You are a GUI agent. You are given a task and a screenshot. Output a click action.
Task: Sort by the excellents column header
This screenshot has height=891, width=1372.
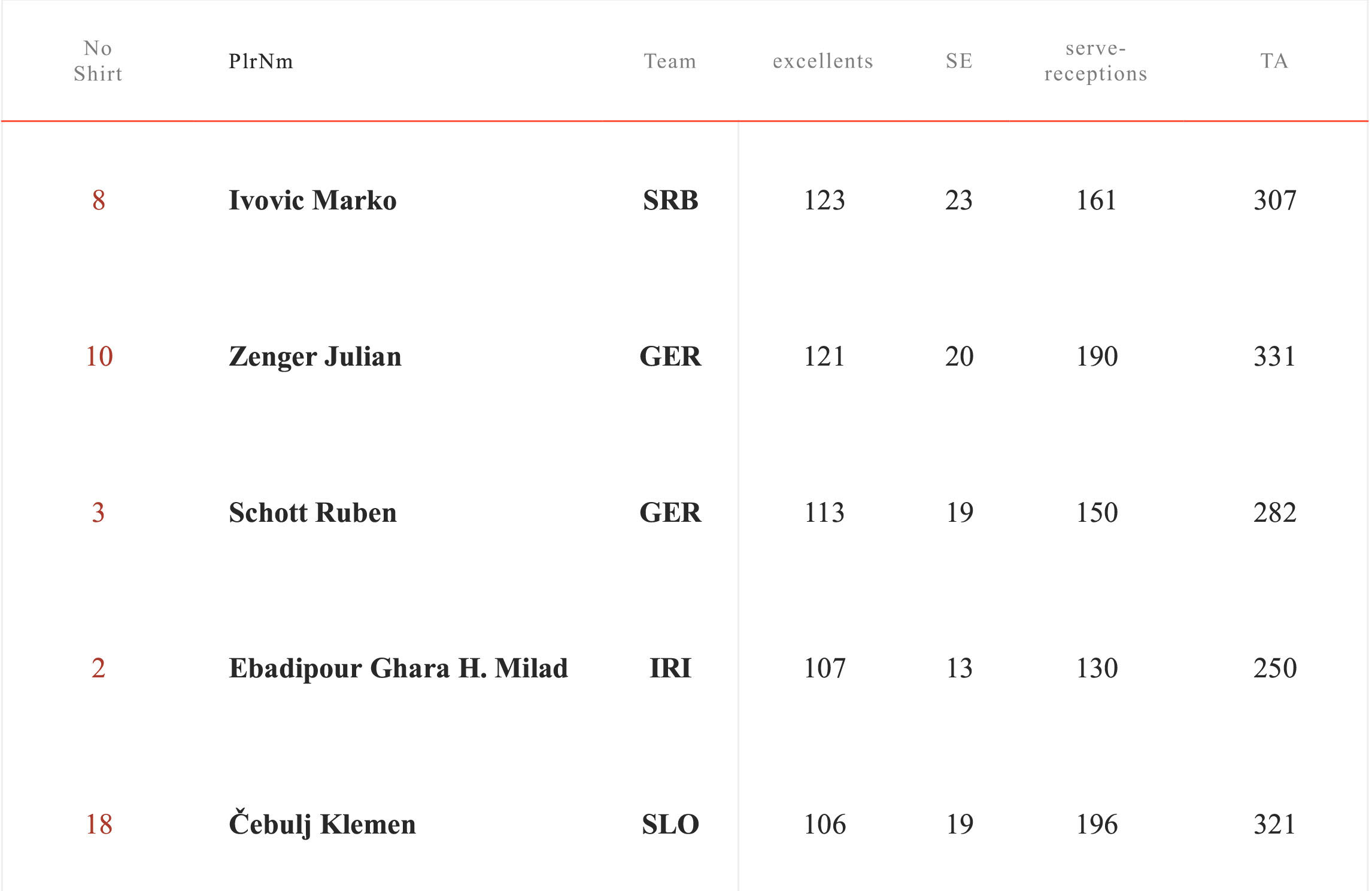tap(823, 61)
